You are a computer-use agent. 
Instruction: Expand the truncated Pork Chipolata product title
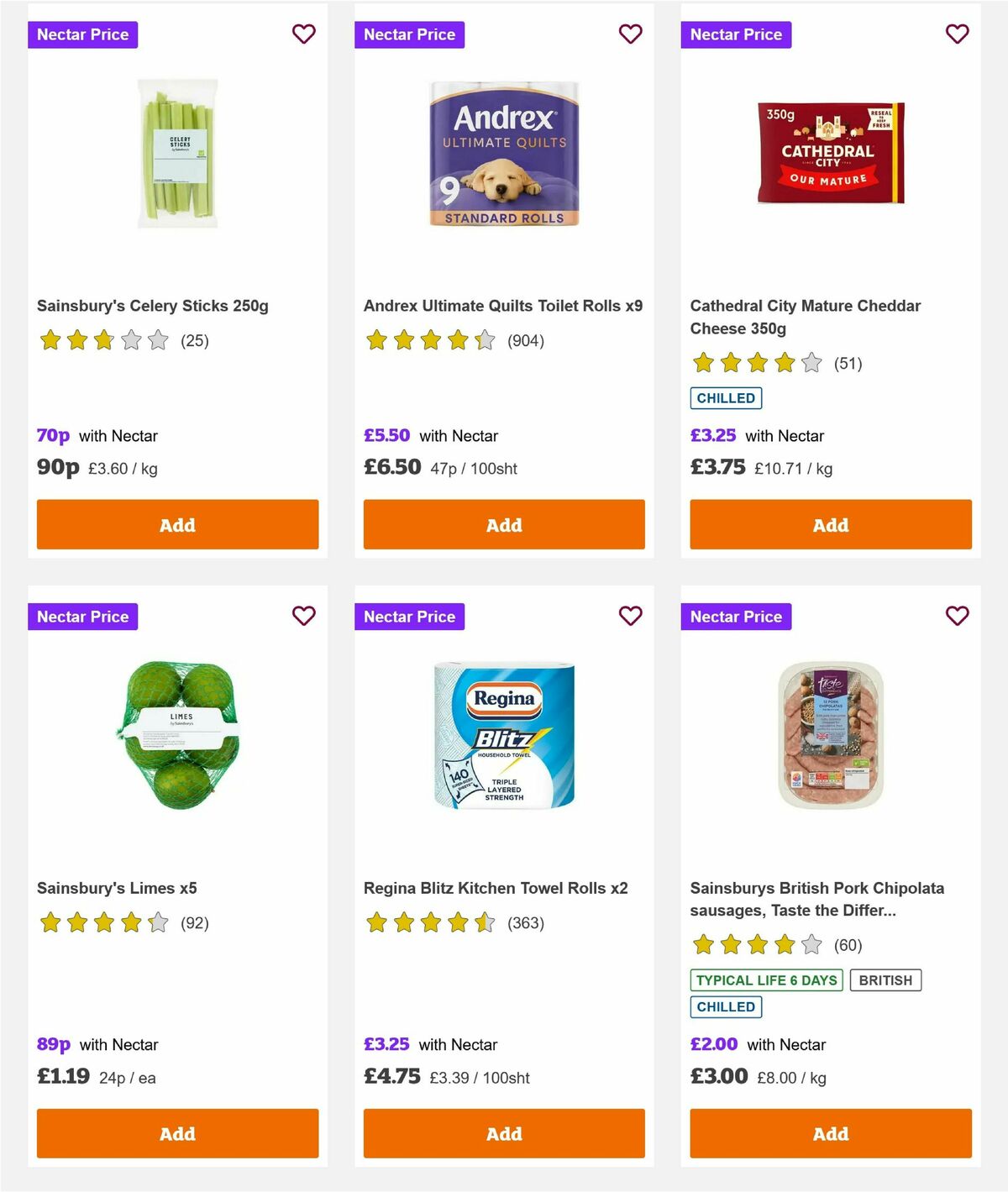(817, 899)
